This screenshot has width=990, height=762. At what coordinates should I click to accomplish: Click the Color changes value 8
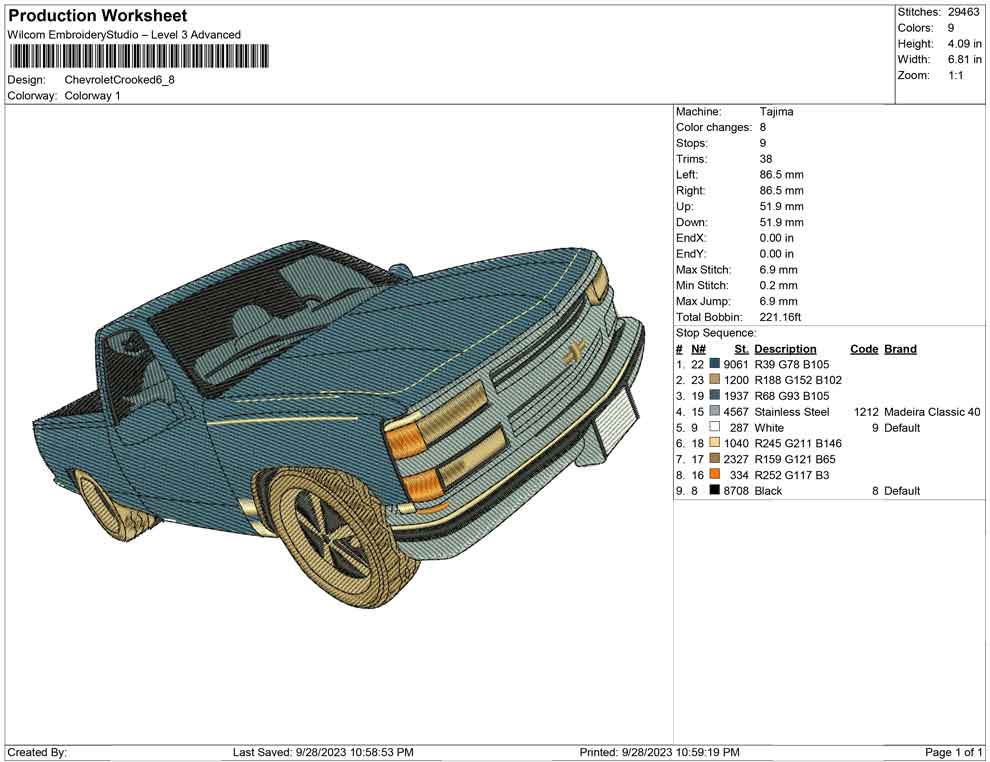point(763,128)
